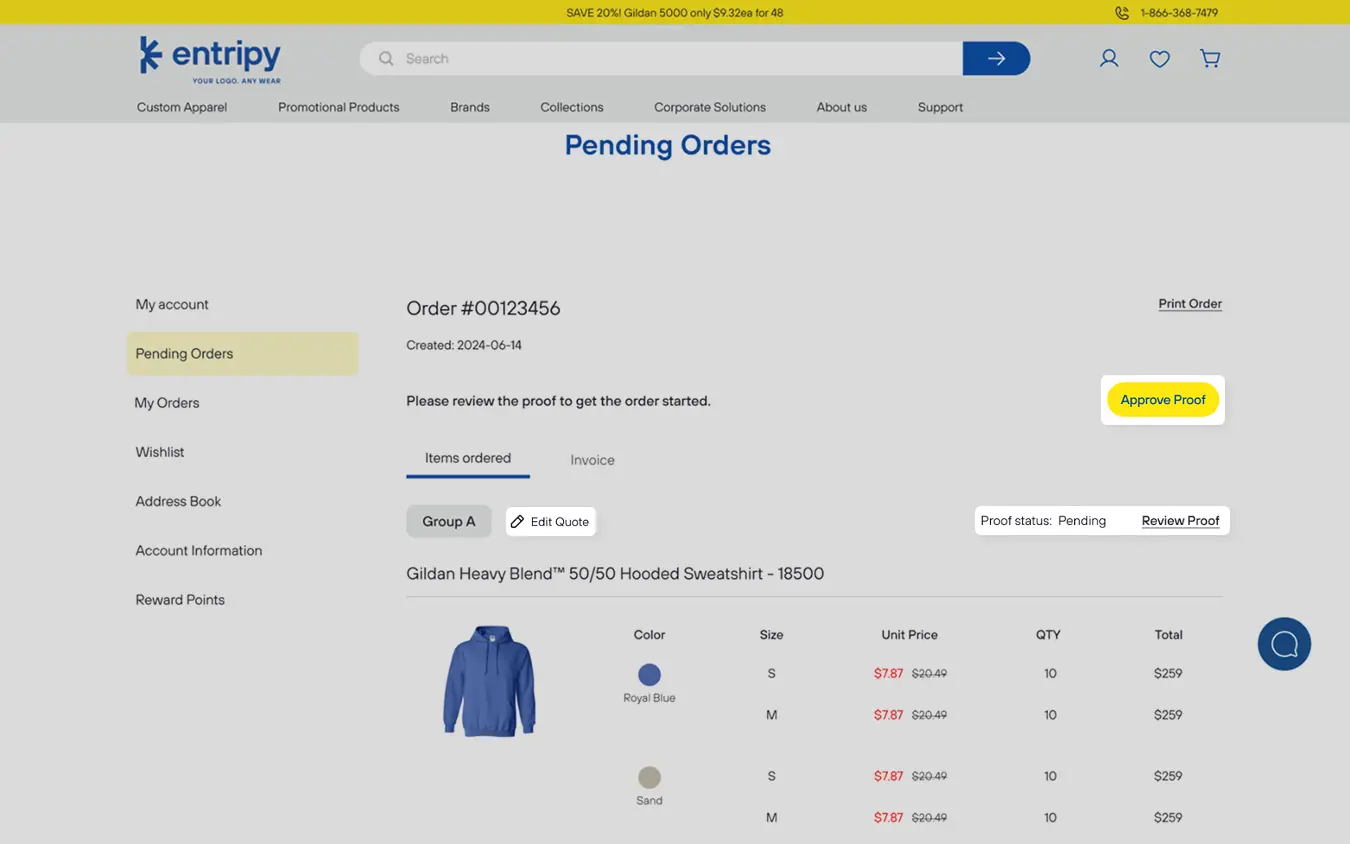Click the product title Gildan Heavy Blend Hooded Sweatshirt
Viewport: 1350px width, 844px height.
(615, 574)
